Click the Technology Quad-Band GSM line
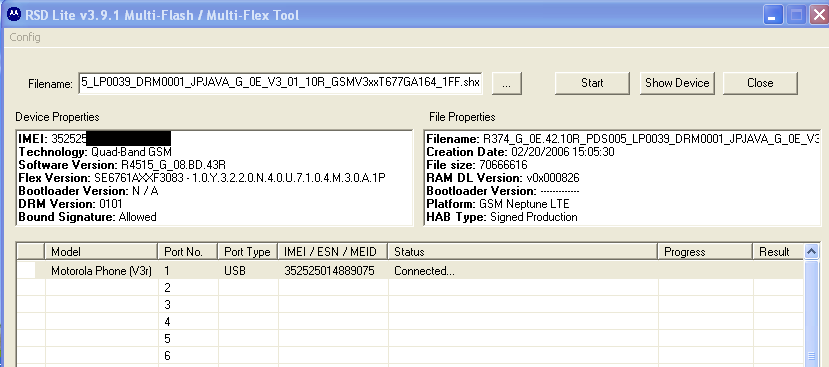829x367 pixels. (95, 152)
